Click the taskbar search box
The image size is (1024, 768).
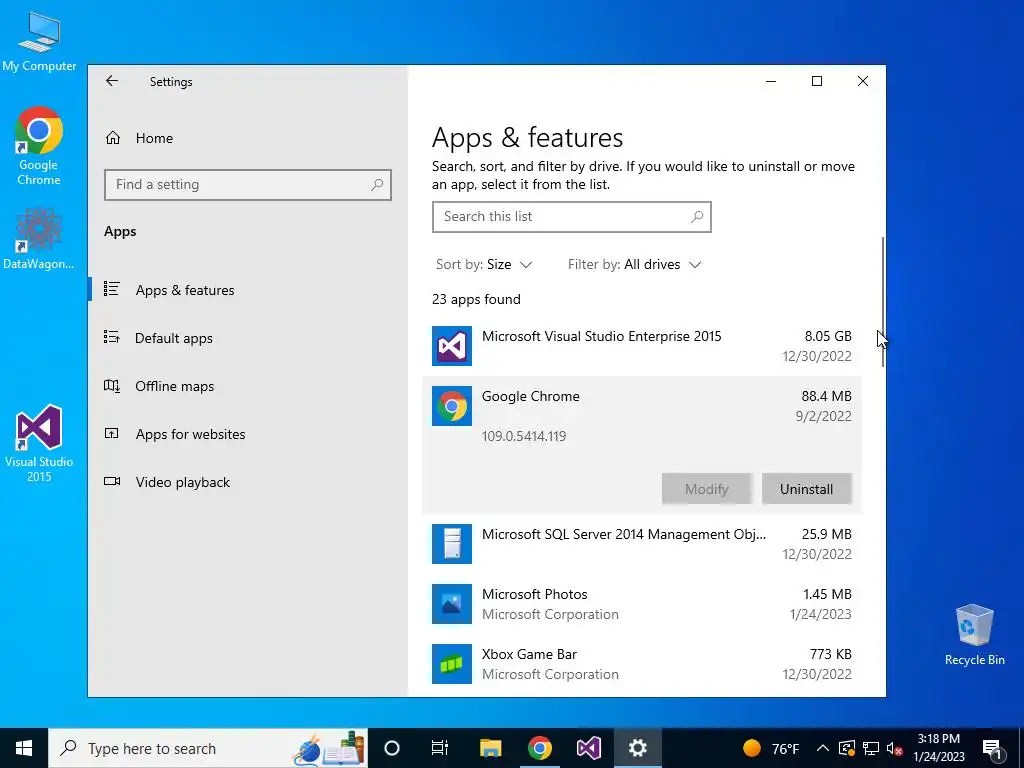pyautogui.click(x=208, y=748)
